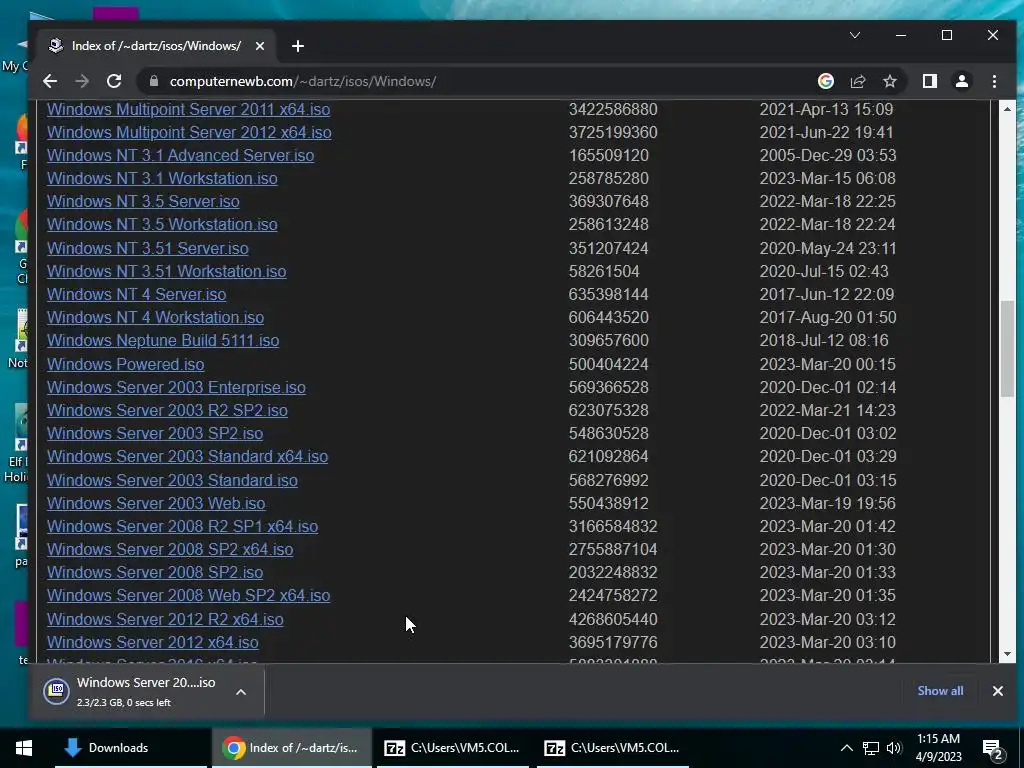Screen dimensions: 1024x768
Task: Click the Google icon in the address bar
Action: 825,81
